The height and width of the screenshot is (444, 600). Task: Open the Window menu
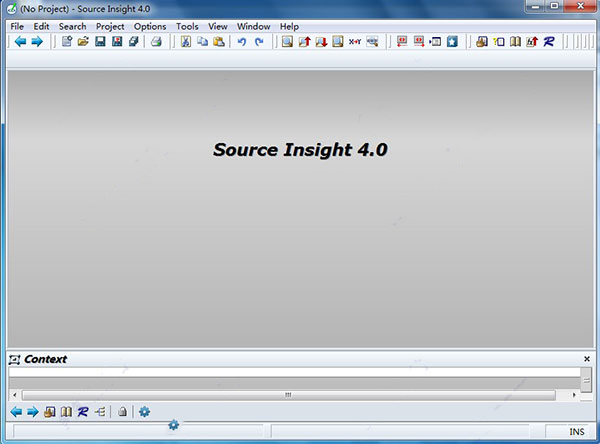[x=253, y=26]
